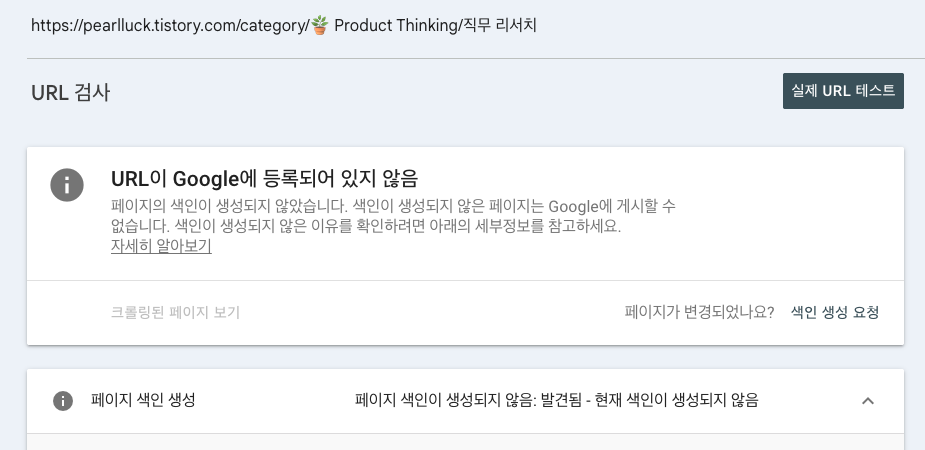
Task: Click the 페이지가 변경되었나요? prompt text
Action: coord(699,312)
